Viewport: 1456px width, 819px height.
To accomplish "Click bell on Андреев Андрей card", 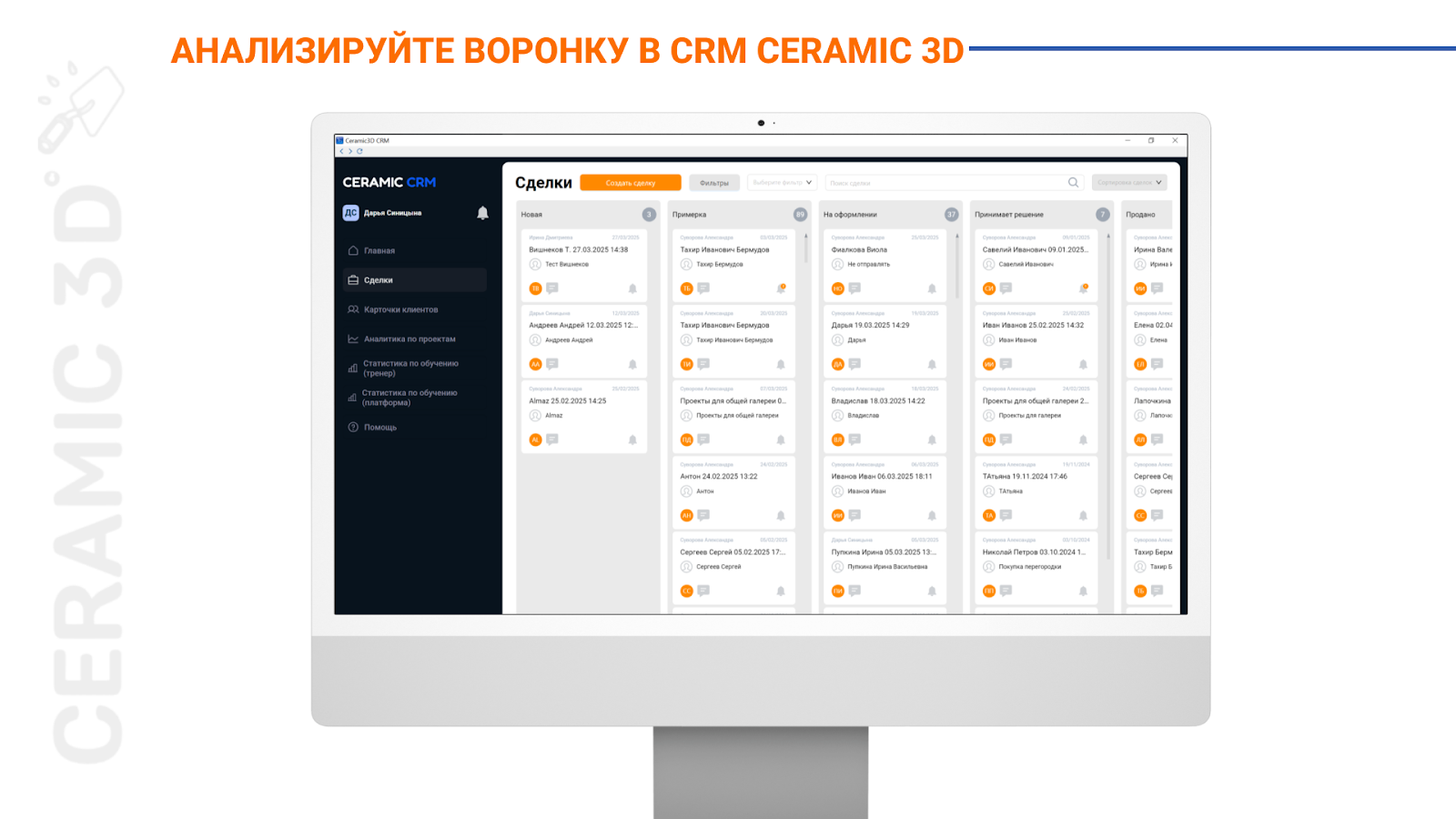I will [x=632, y=364].
